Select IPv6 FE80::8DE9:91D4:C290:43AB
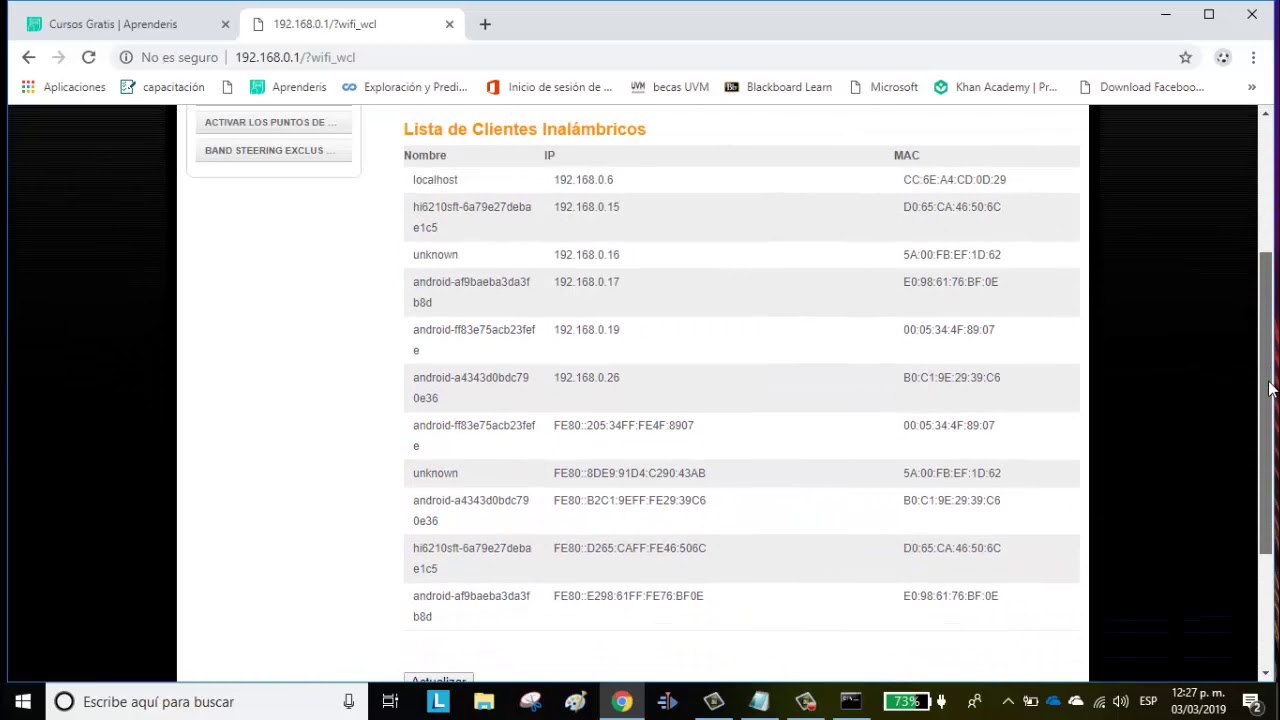The image size is (1280, 720). (629, 473)
